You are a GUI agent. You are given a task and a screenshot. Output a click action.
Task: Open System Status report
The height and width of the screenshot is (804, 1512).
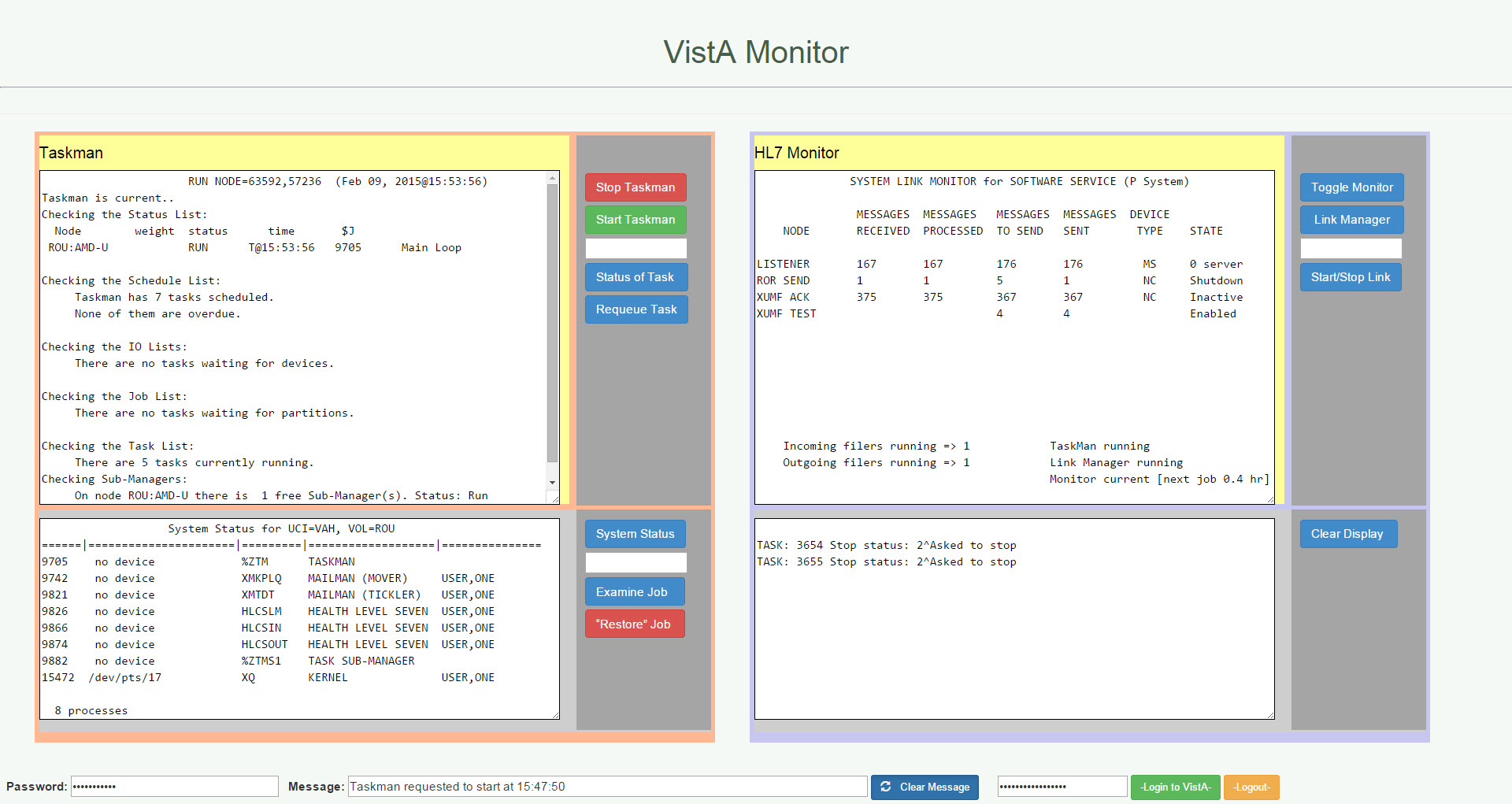(x=634, y=533)
